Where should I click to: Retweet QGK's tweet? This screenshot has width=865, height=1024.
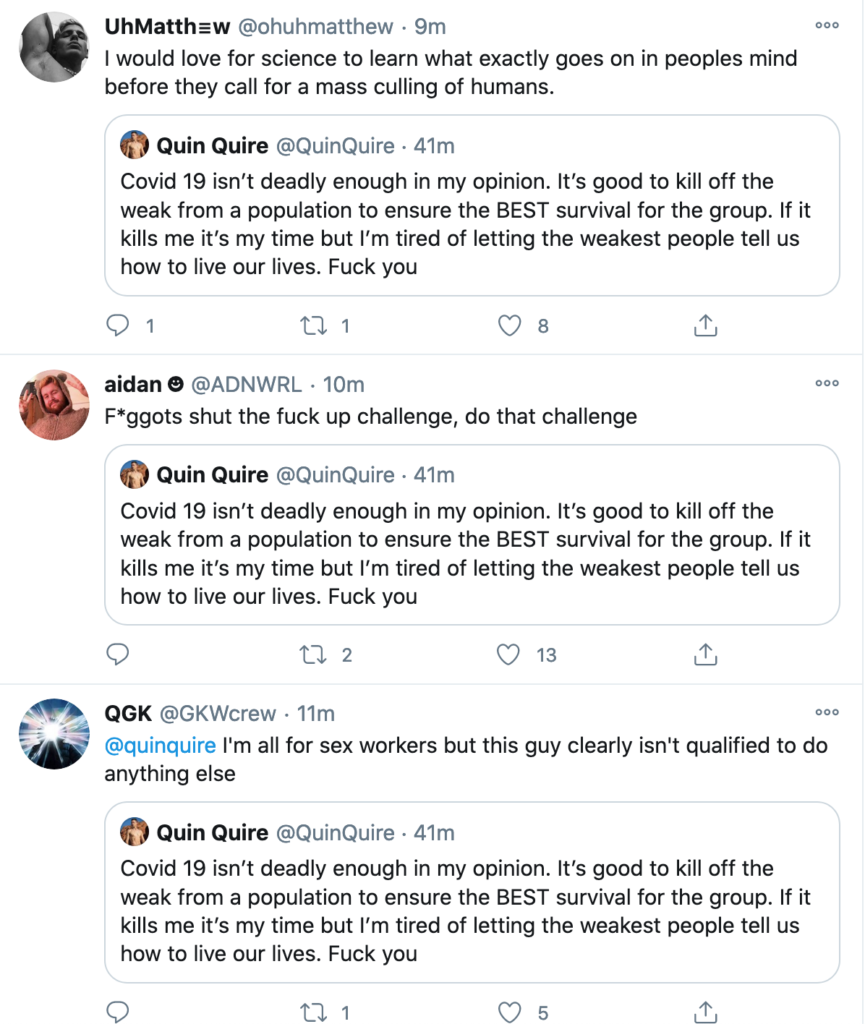coord(313,1012)
